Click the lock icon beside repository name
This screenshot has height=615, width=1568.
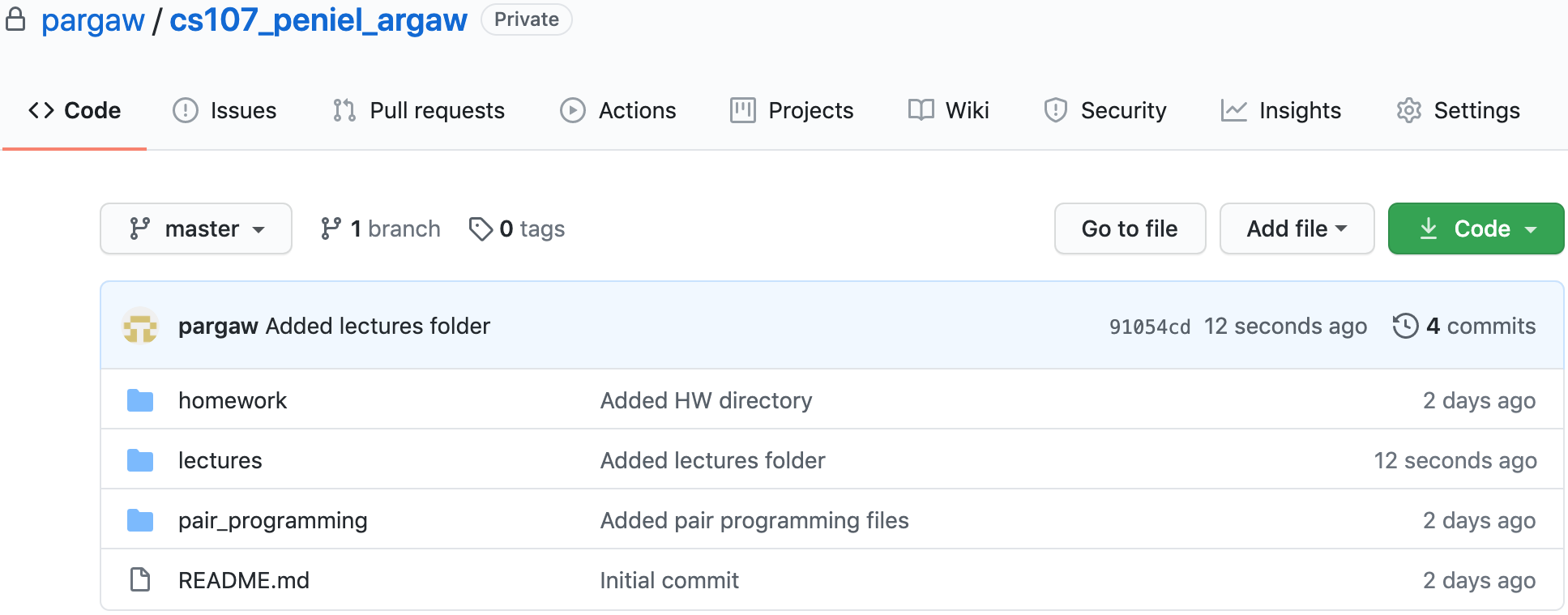tap(15, 19)
